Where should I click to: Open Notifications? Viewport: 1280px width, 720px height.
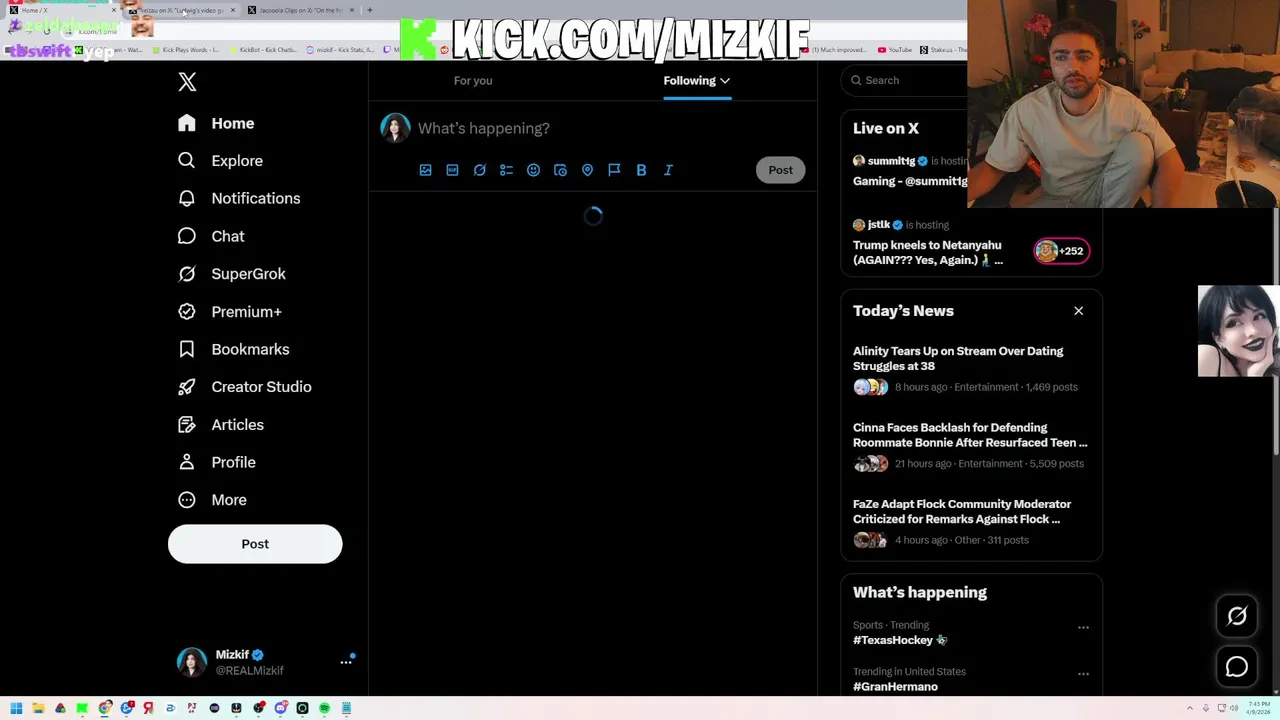click(x=238, y=198)
